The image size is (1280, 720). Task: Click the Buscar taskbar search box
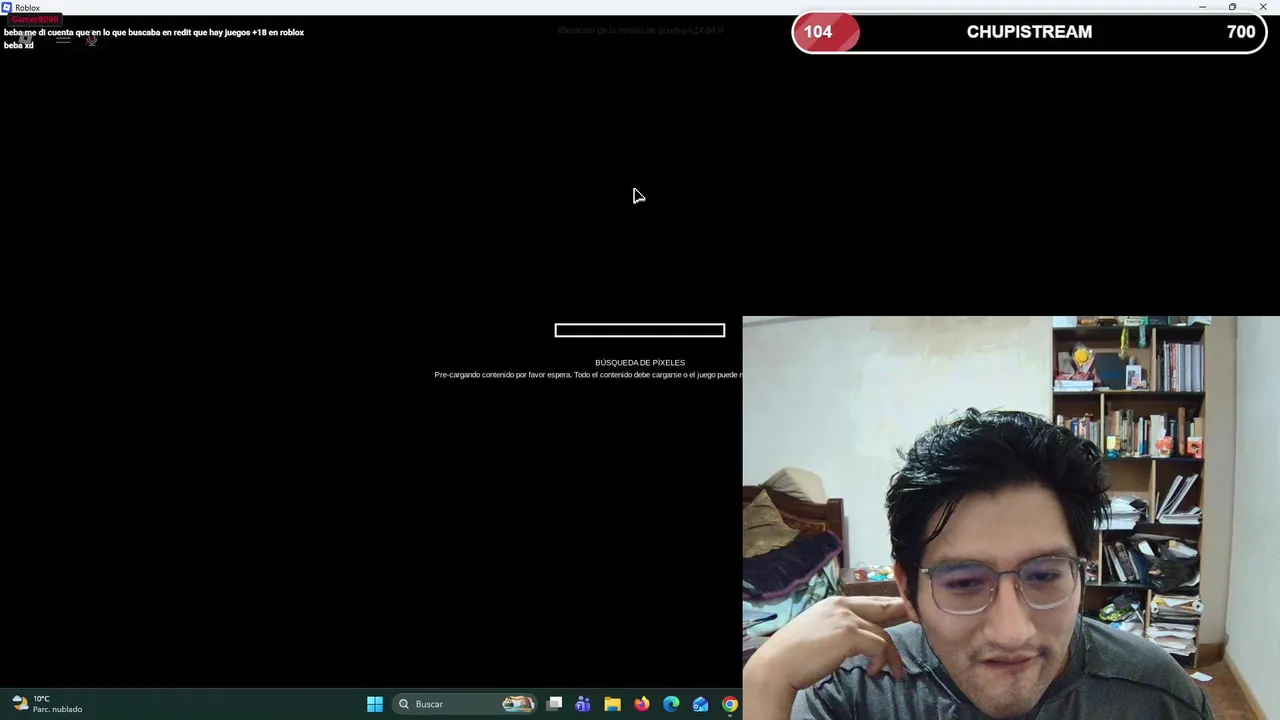[465, 704]
